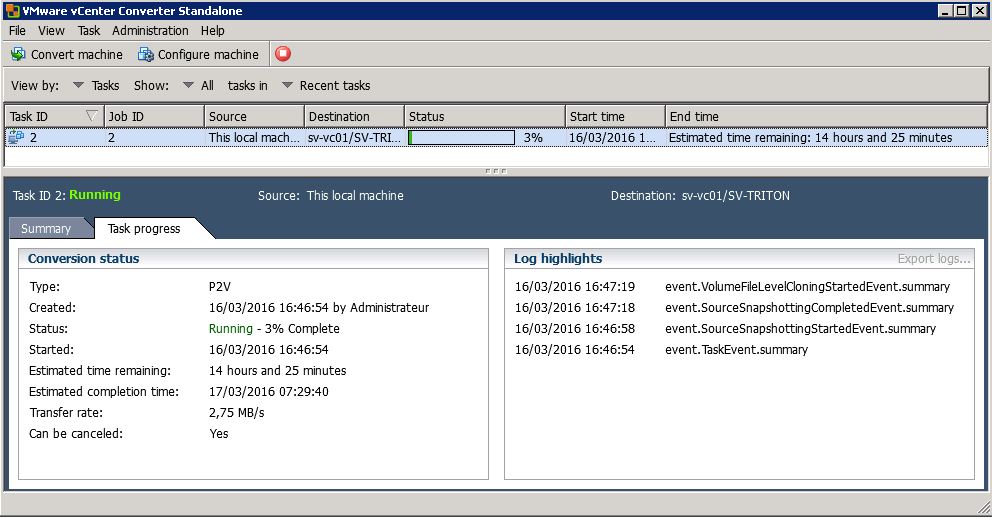
Task: Click the Convert machine label
Action: pos(77,54)
